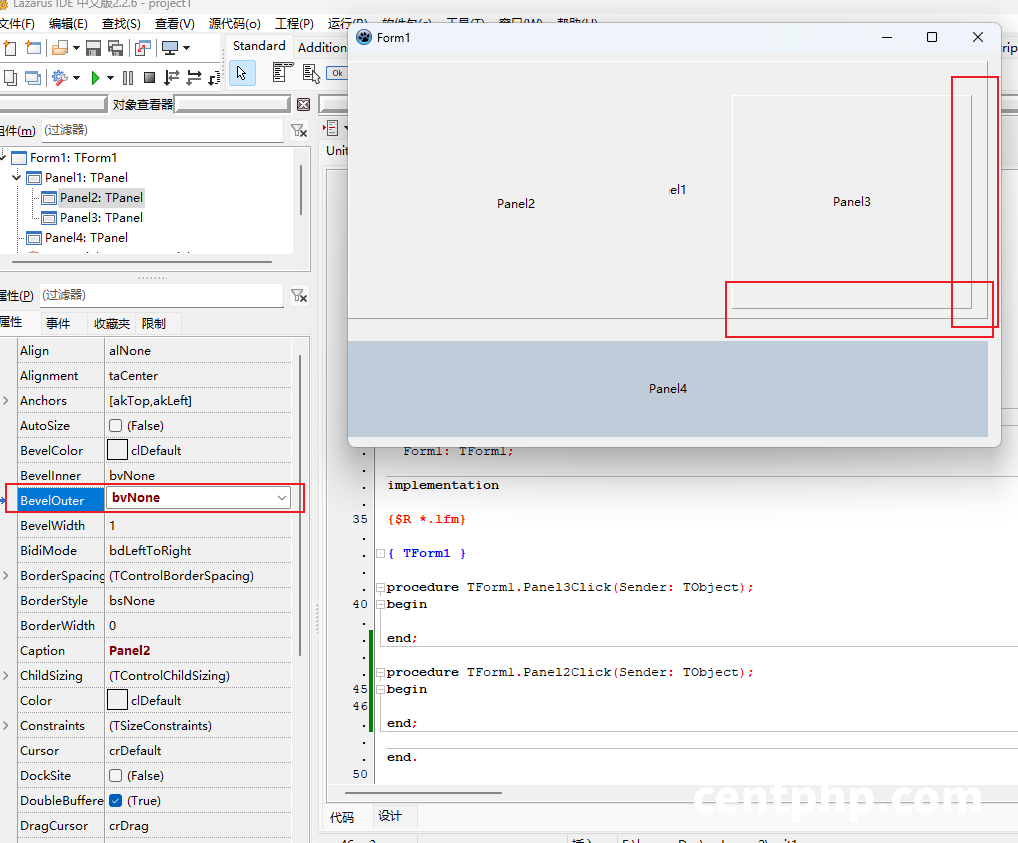Pick the TPopupMenu component icon
The height and width of the screenshot is (843, 1018).
(x=311, y=73)
